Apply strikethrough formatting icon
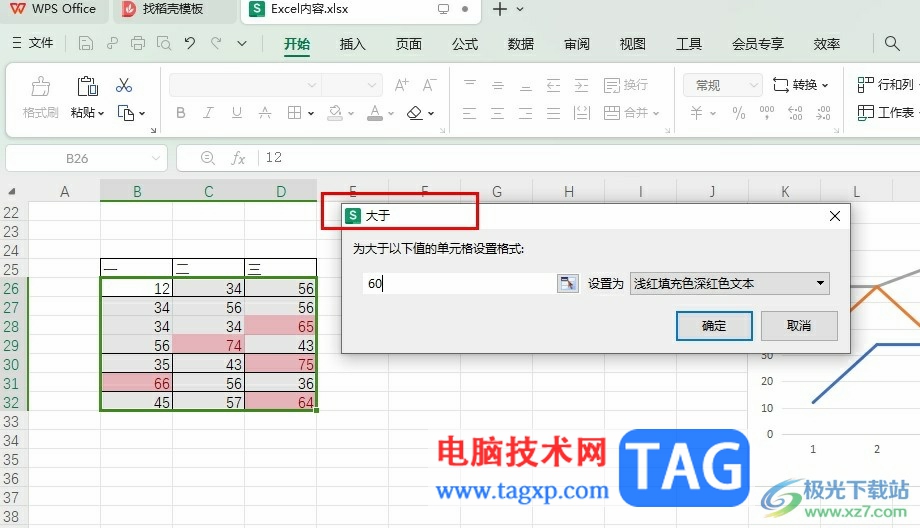Image resolution: width=920 pixels, height=528 pixels. pyautogui.click(x=265, y=113)
